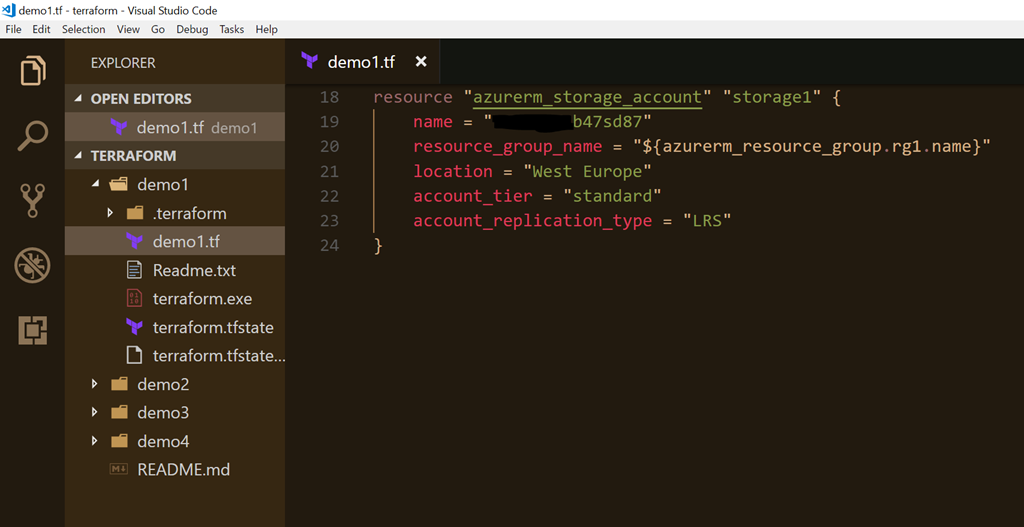Expand the demo4 folder

[95, 441]
